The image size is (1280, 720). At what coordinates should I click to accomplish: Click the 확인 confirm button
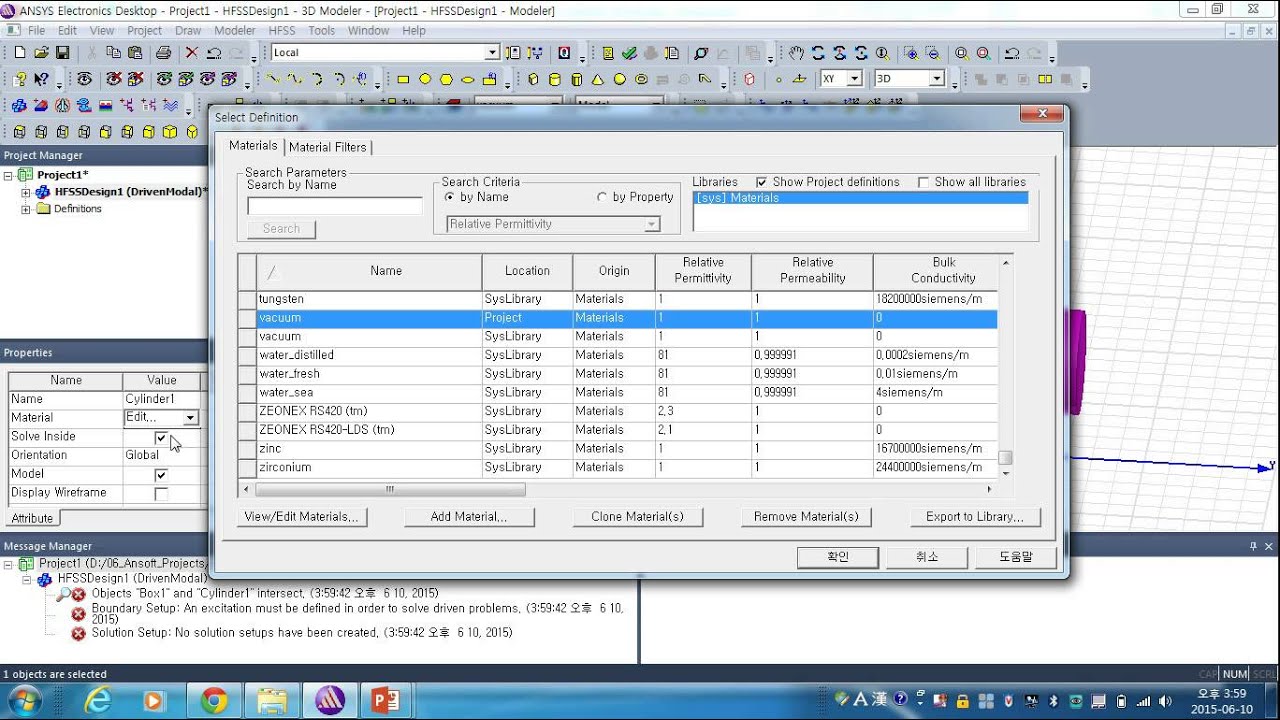[838, 557]
